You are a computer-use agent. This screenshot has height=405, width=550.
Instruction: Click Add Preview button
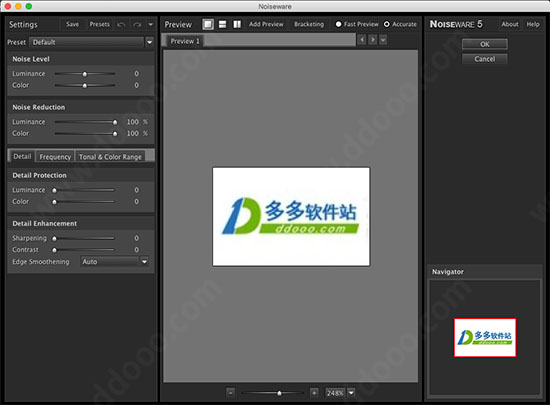point(266,24)
